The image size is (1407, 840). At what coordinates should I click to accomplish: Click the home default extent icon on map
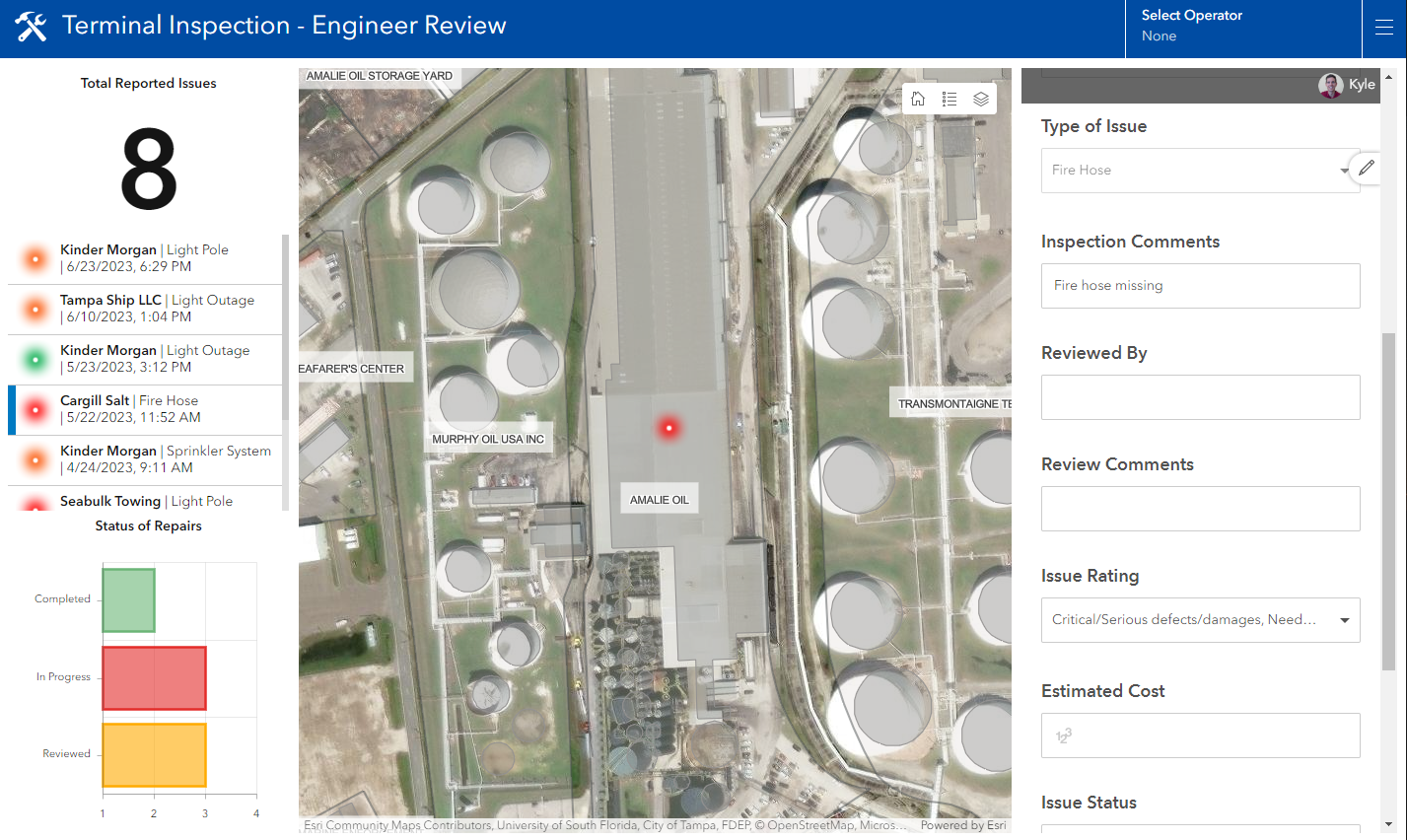917,99
